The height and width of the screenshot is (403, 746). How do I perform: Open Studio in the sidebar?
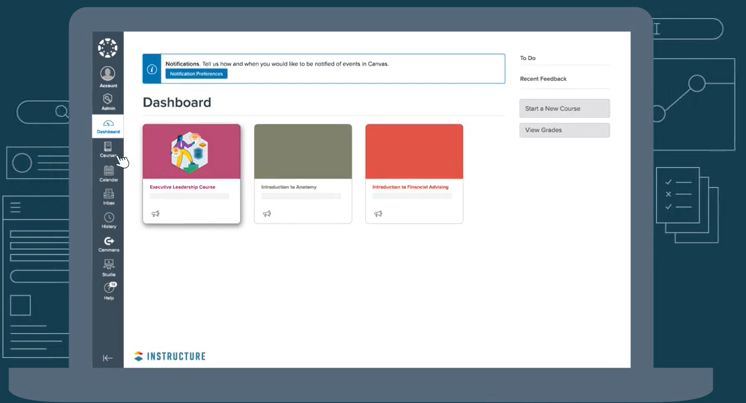point(108,267)
